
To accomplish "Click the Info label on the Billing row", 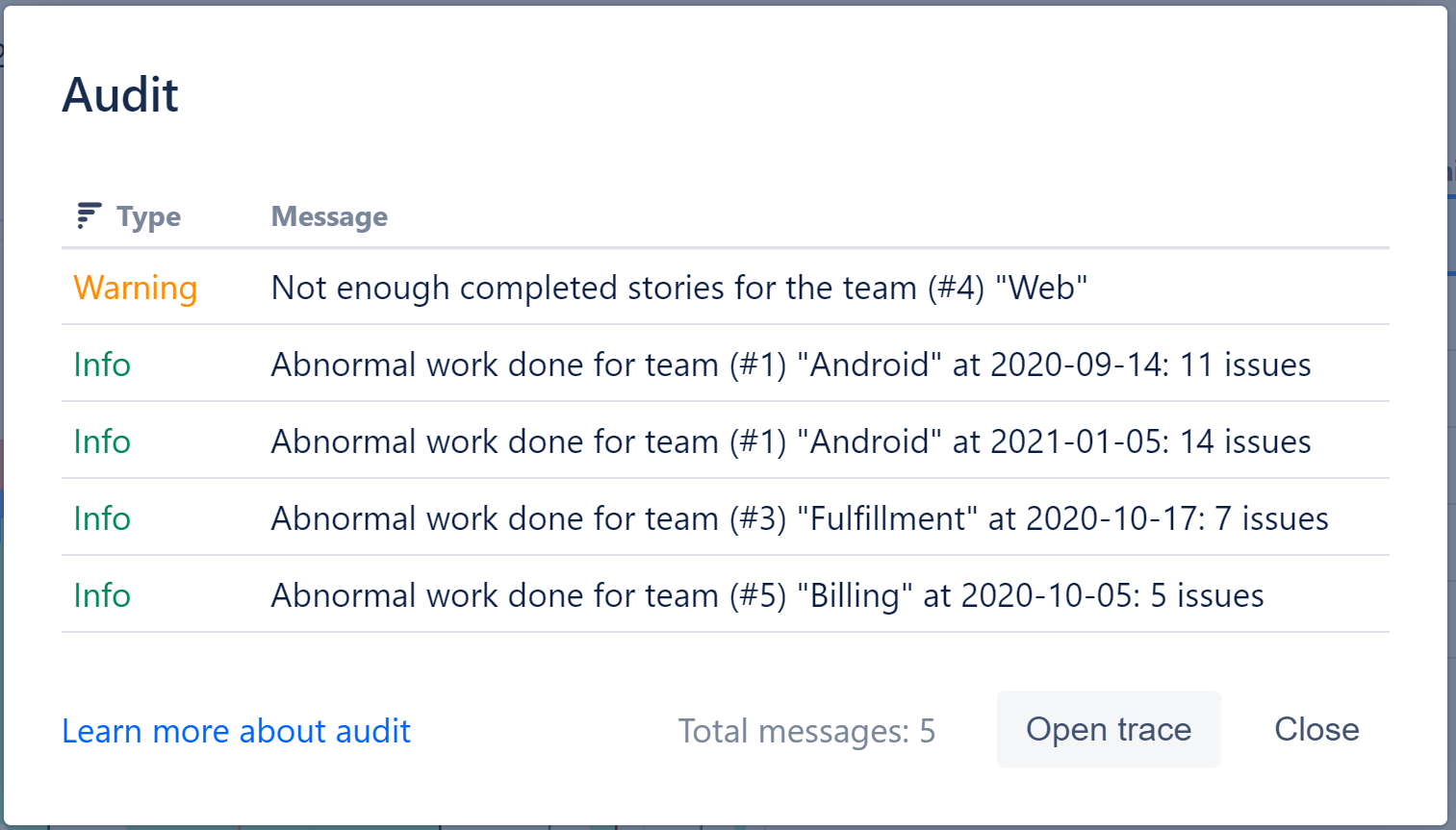I will 101,594.
